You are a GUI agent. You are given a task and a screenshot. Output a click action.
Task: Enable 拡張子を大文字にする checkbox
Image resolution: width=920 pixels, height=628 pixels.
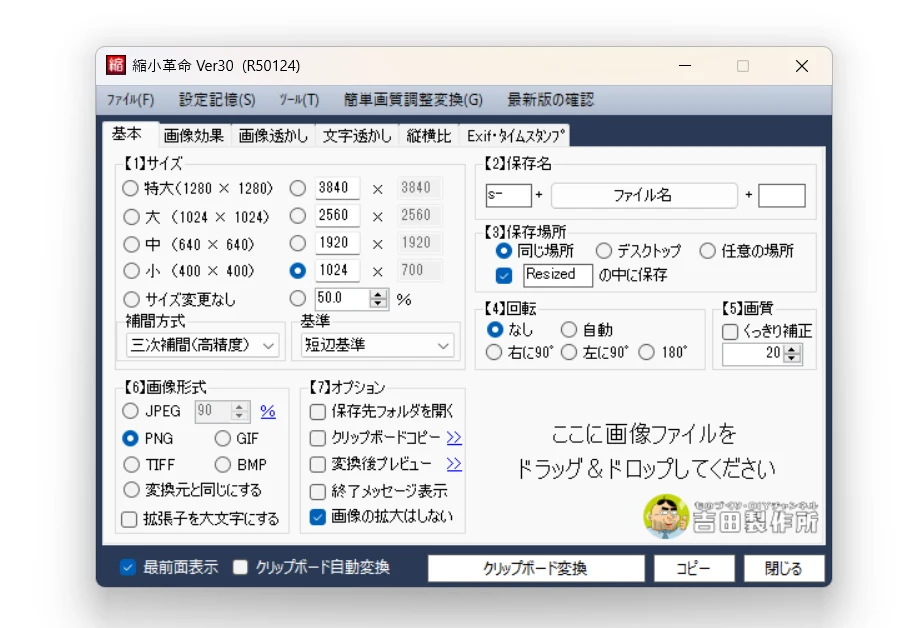[x=129, y=519]
